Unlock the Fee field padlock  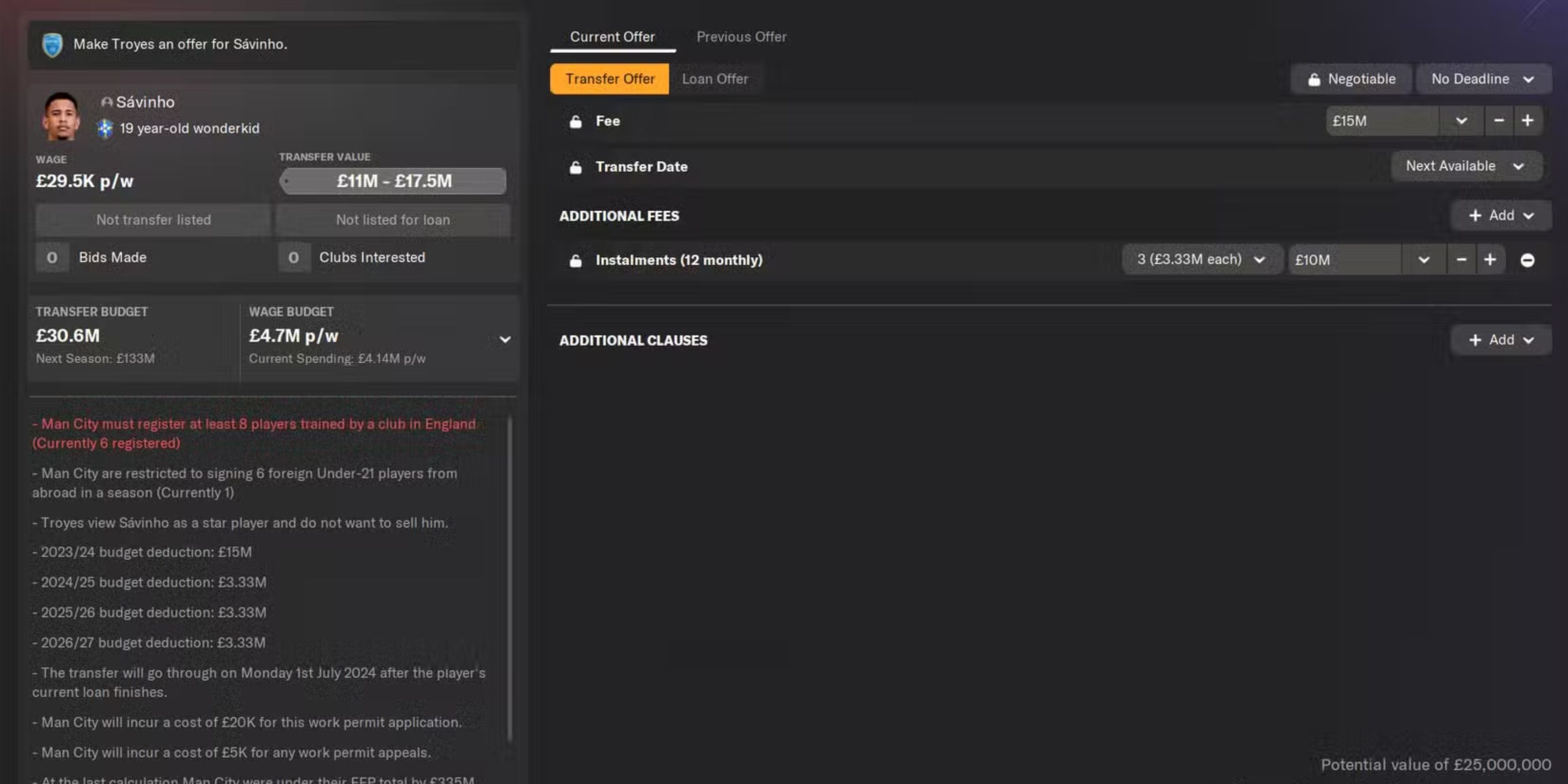click(575, 121)
